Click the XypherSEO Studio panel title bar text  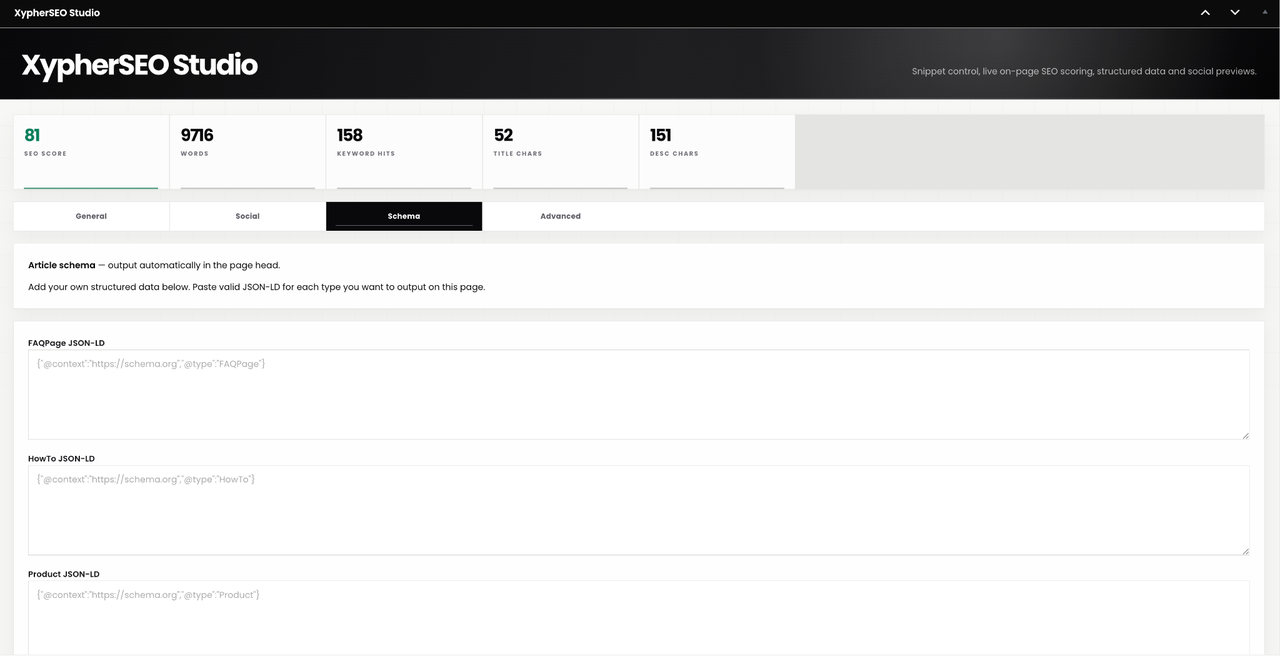(57, 13)
